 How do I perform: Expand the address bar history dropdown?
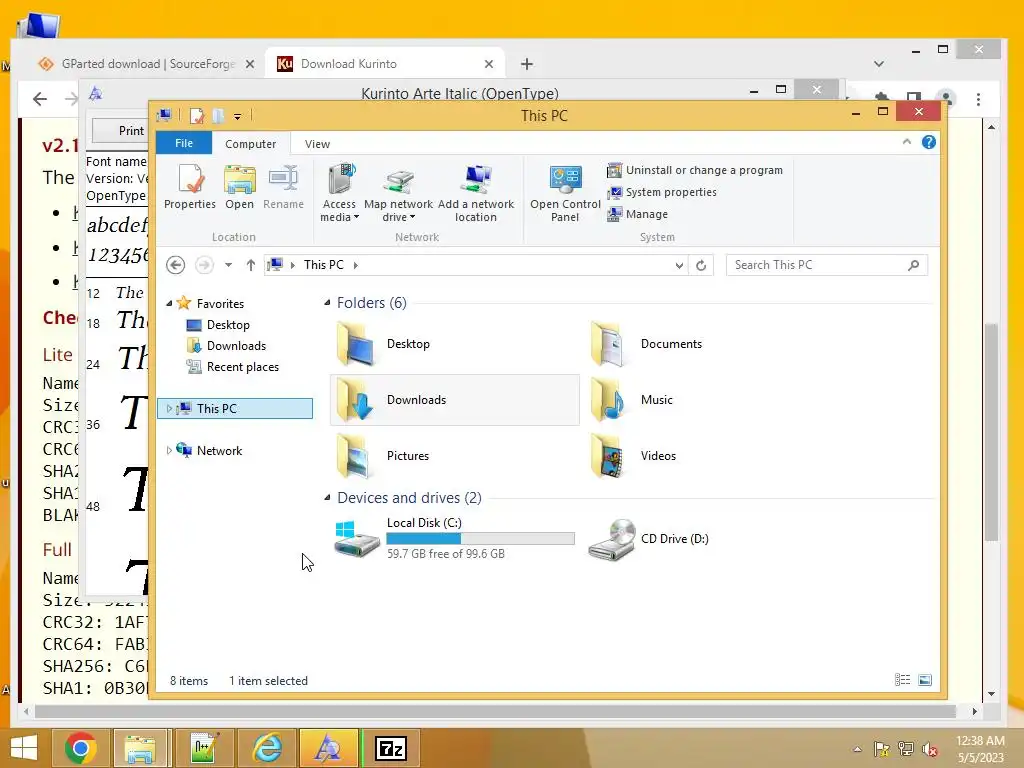click(x=679, y=265)
